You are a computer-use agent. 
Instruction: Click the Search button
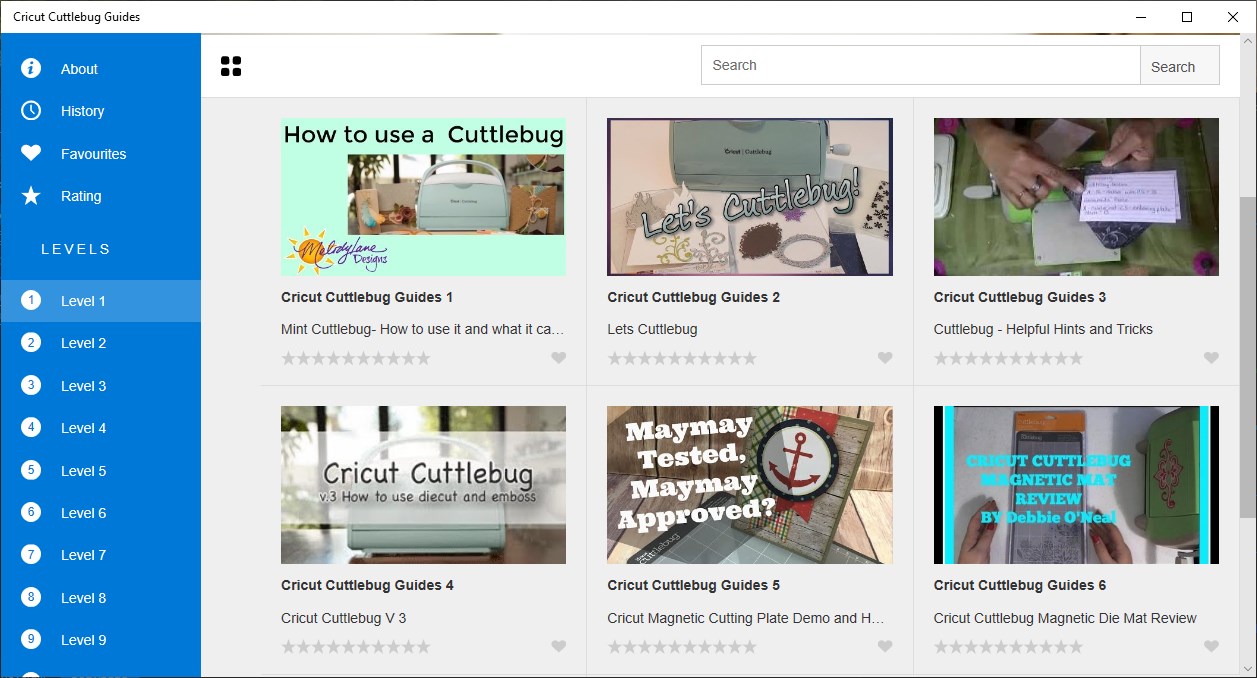(x=1179, y=65)
